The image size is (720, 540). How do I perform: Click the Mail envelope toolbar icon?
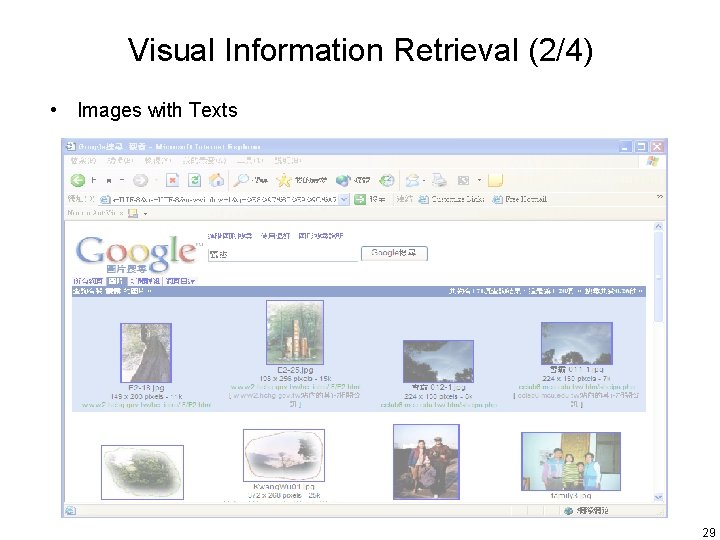(412, 180)
